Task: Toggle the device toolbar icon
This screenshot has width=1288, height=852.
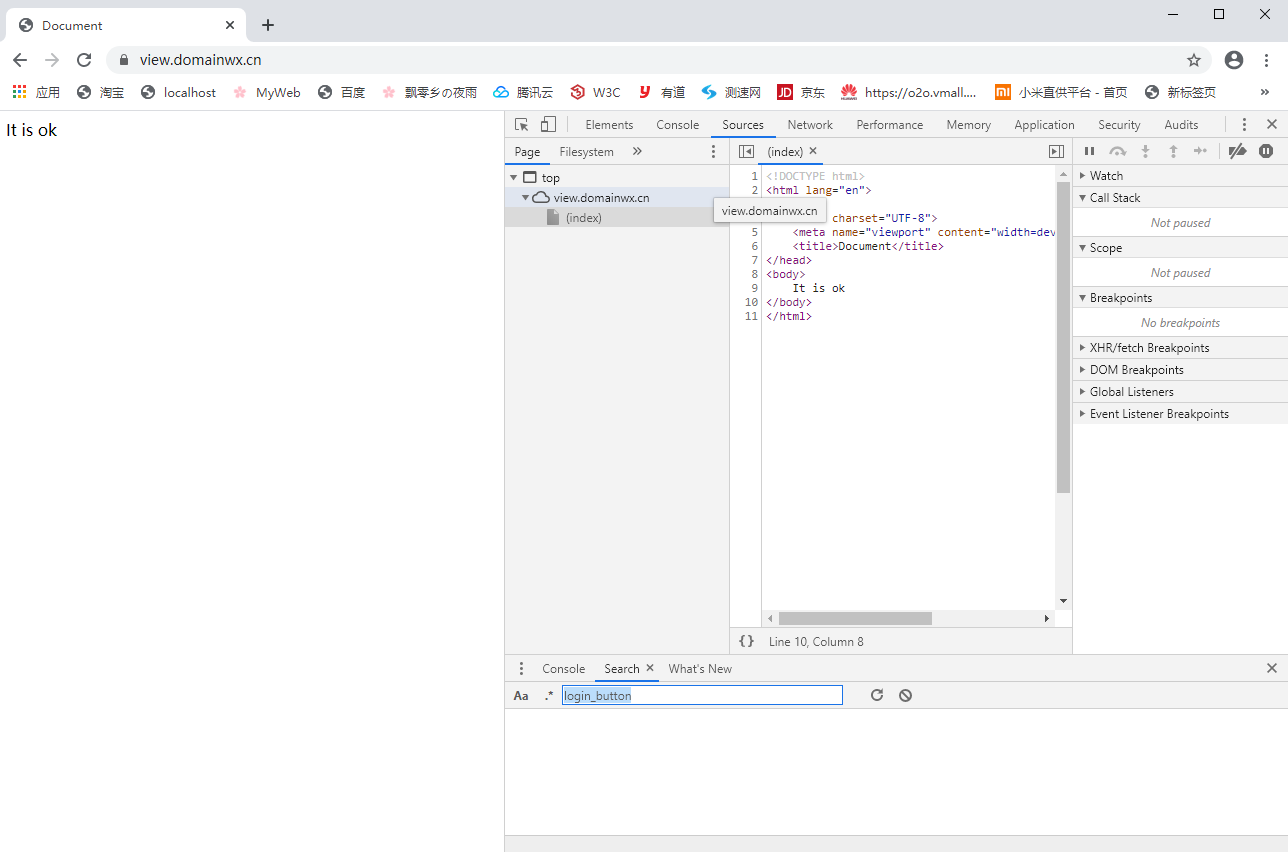Action: [x=548, y=125]
